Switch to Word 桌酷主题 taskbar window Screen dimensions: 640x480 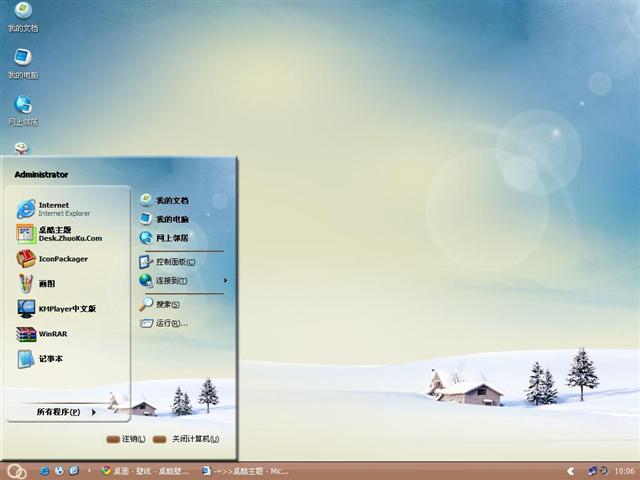coord(245,471)
